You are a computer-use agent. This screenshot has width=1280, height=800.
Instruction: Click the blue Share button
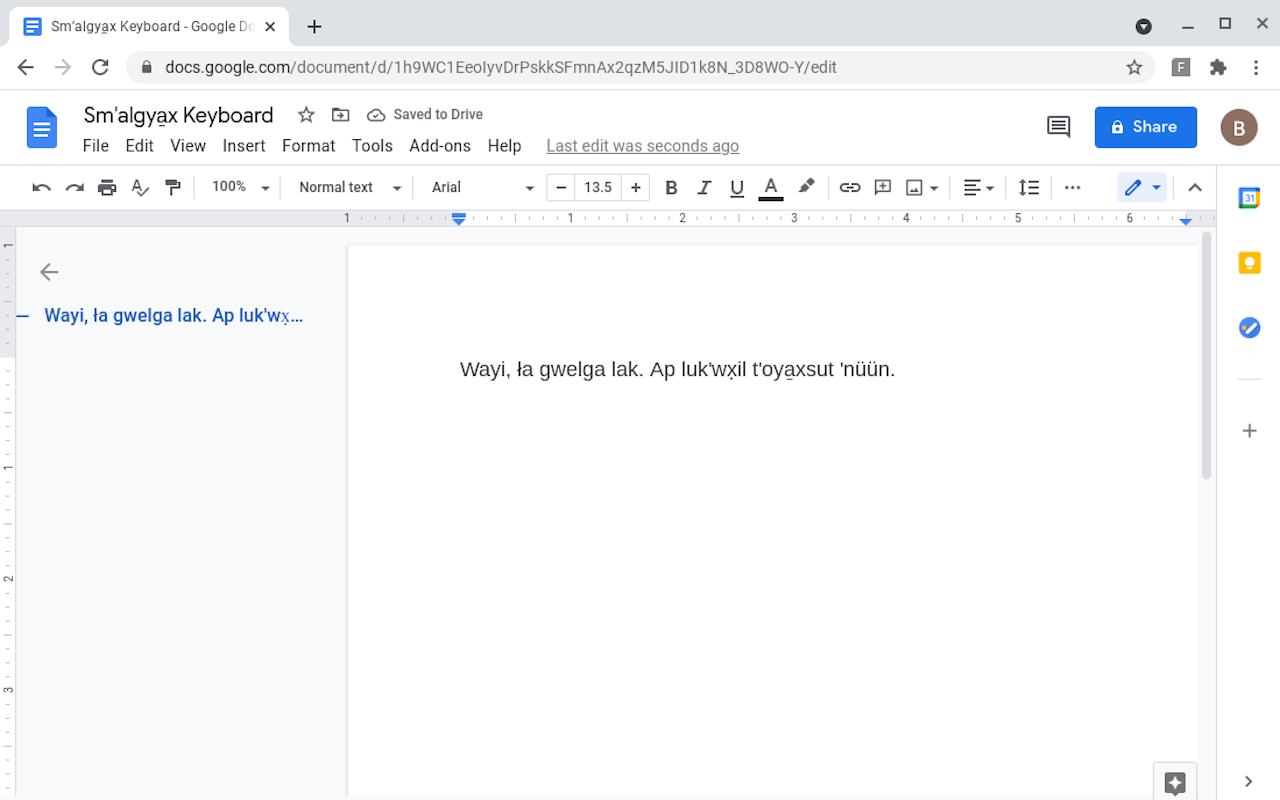coord(1145,127)
